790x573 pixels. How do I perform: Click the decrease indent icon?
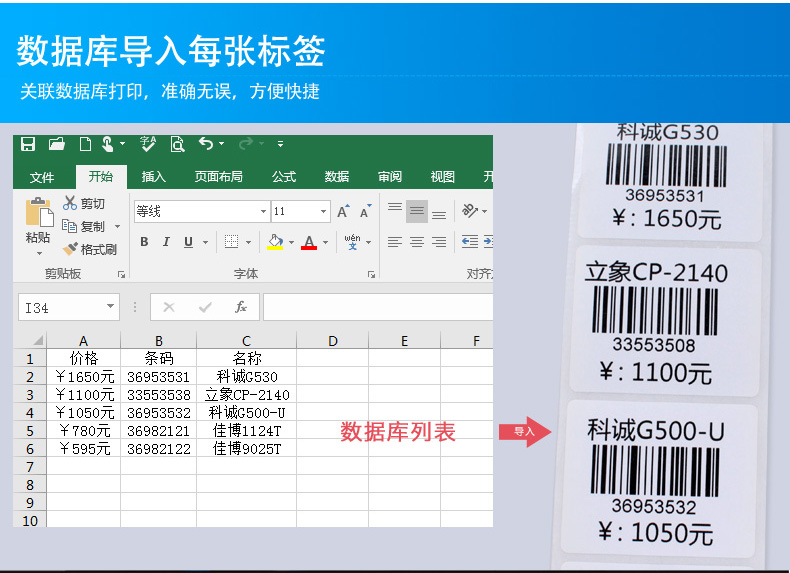[x=470, y=242]
